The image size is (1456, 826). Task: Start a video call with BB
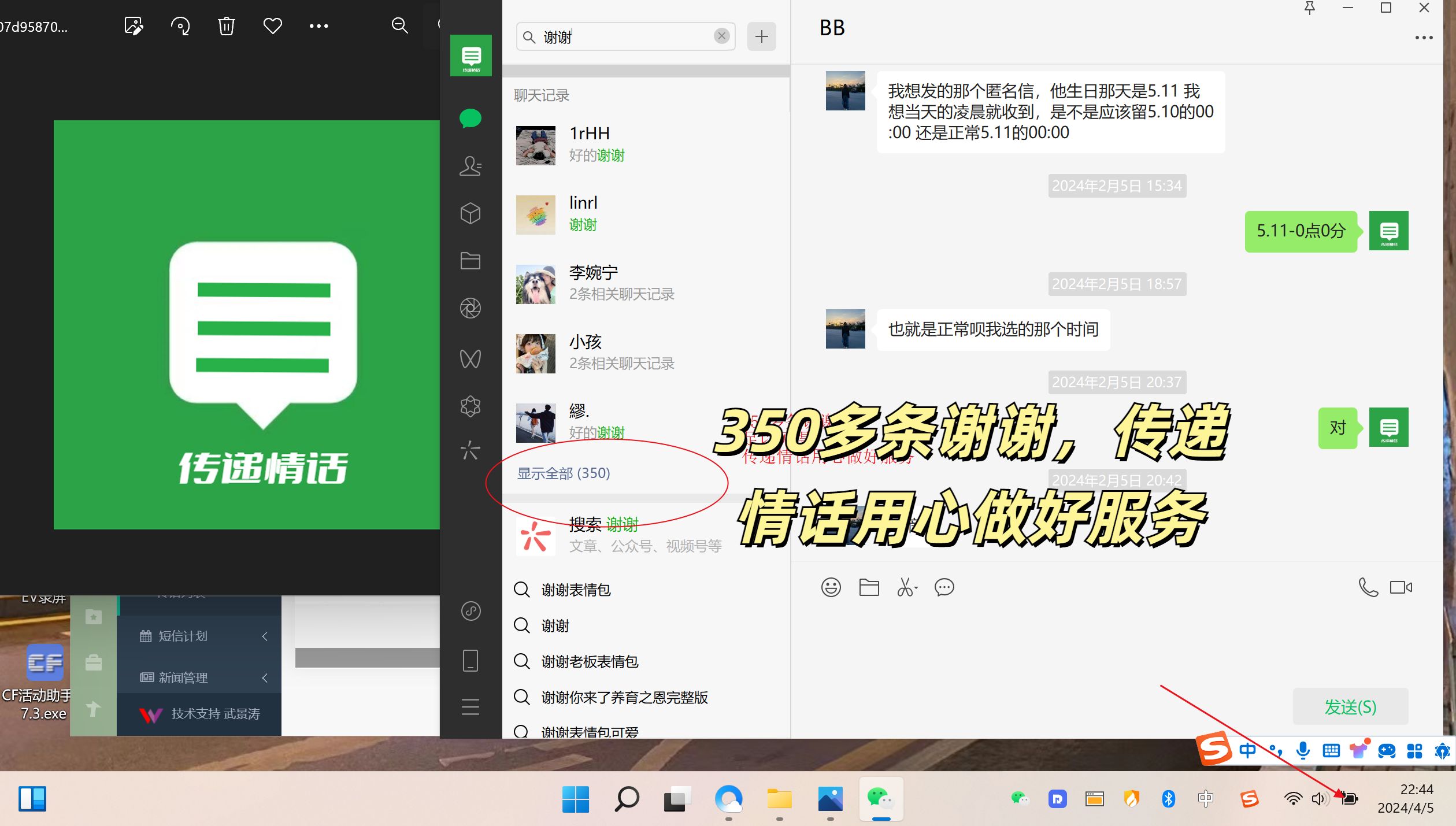click(1400, 587)
